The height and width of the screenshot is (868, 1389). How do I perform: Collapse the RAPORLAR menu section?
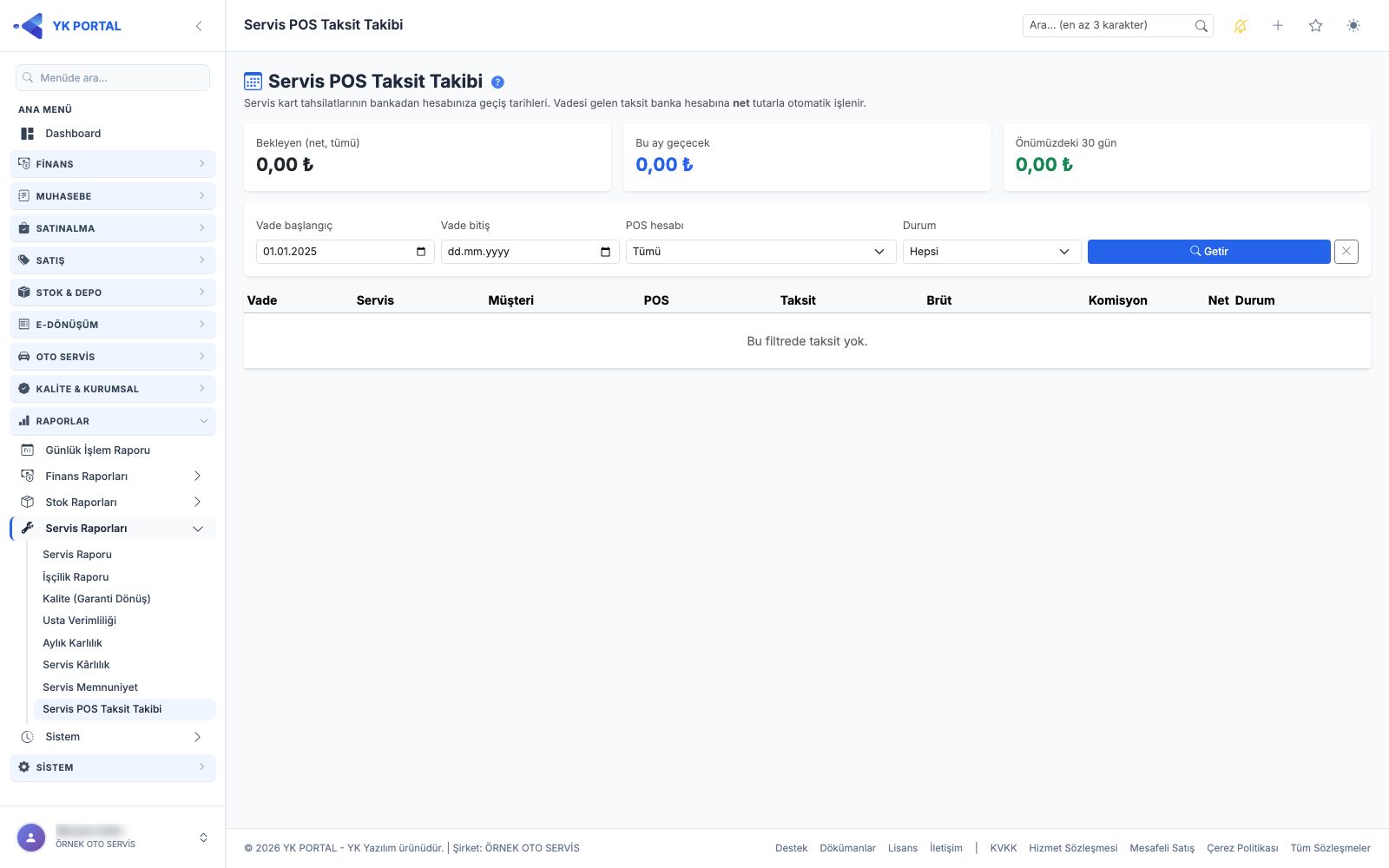point(113,421)
